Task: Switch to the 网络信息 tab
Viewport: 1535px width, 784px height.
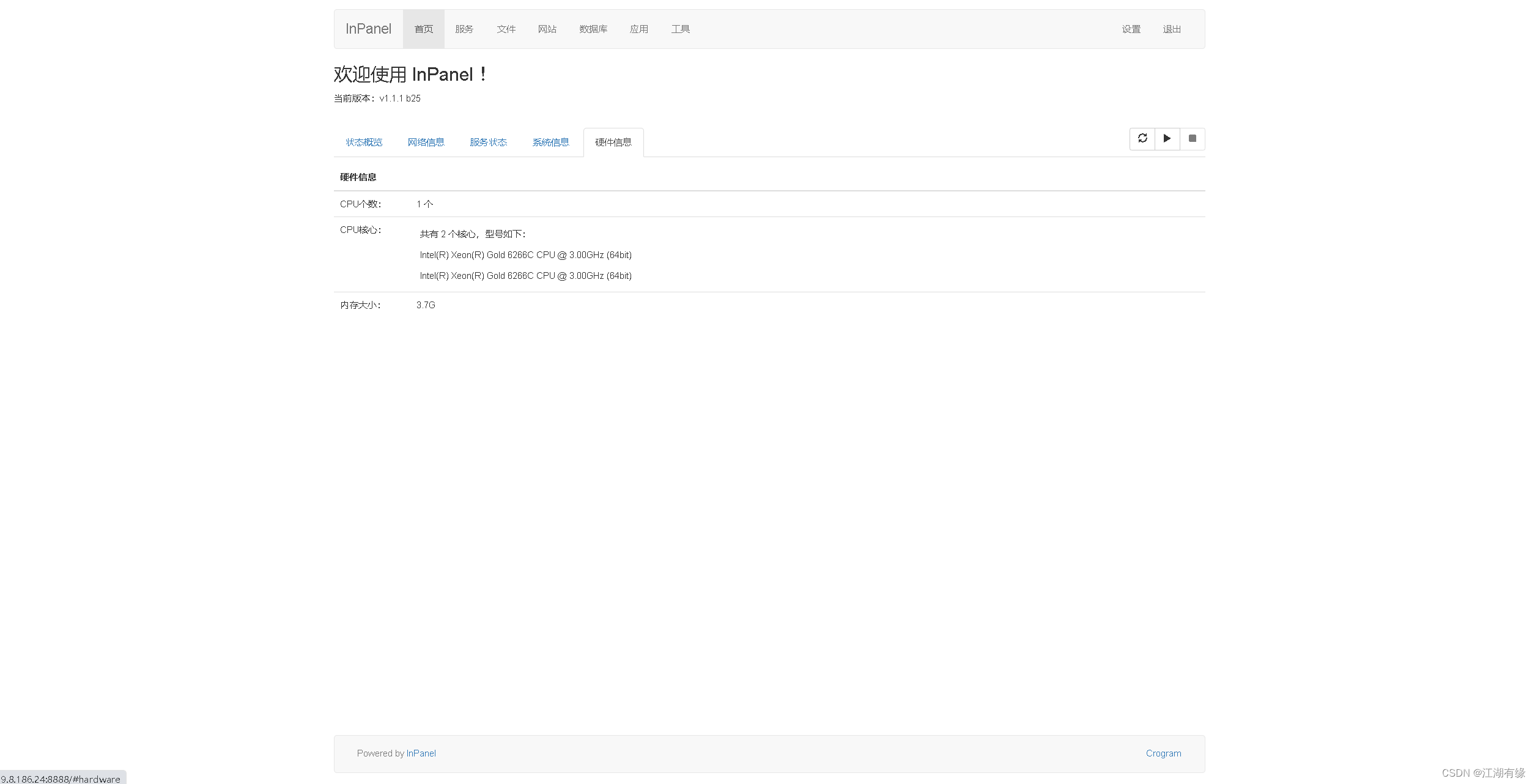Action: [426, 142]
